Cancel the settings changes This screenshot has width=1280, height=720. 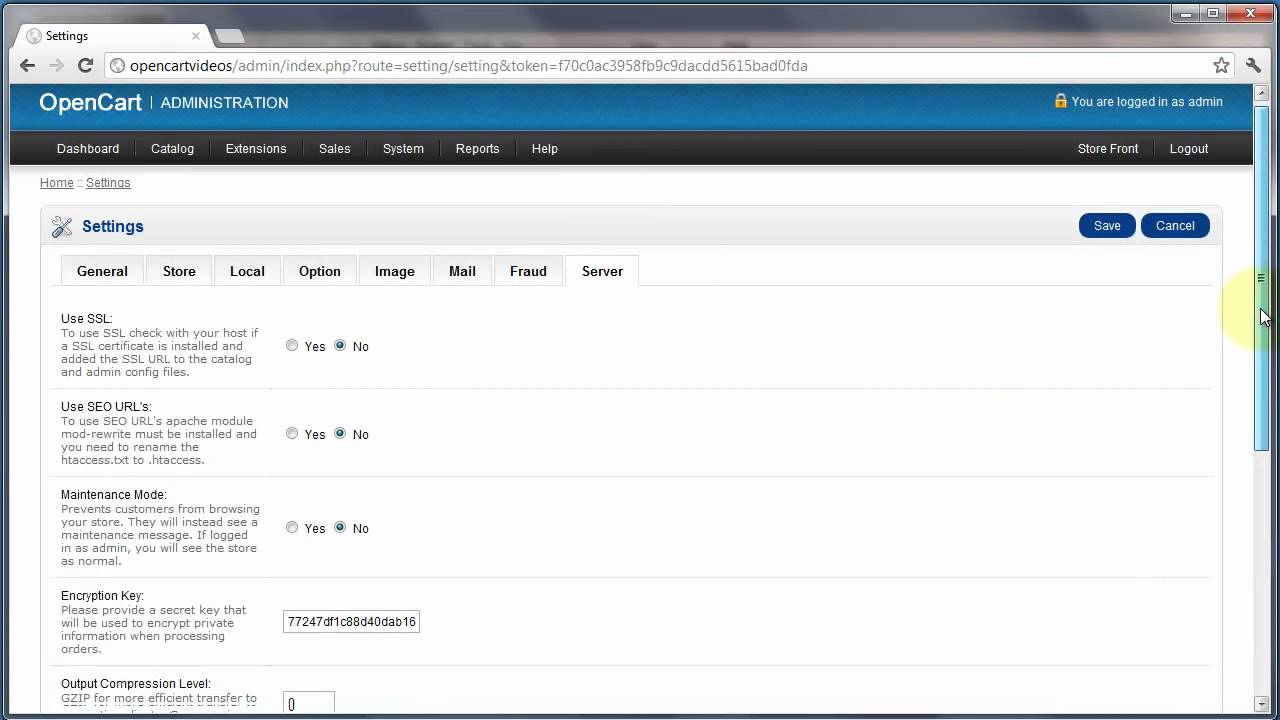(1175, 226)
